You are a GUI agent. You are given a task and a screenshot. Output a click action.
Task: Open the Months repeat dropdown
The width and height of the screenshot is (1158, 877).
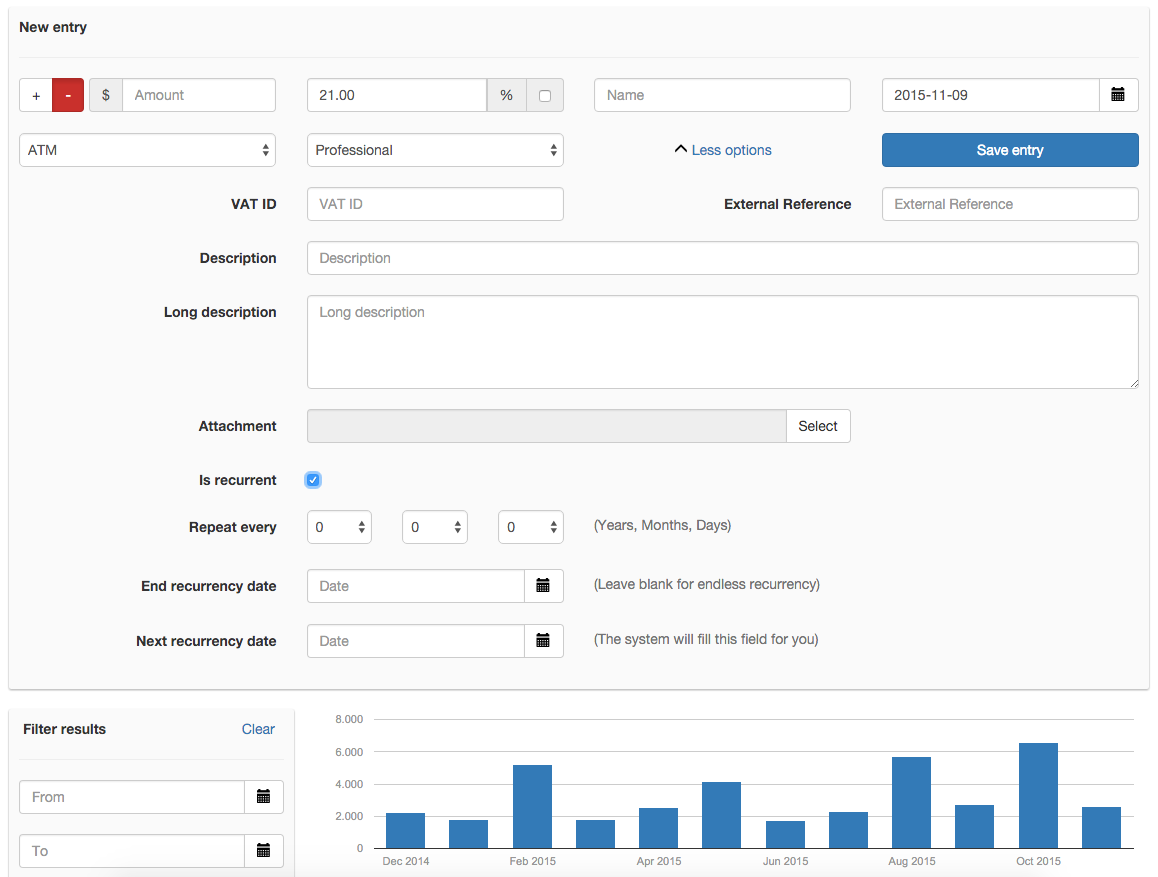(x=435, y=527)
